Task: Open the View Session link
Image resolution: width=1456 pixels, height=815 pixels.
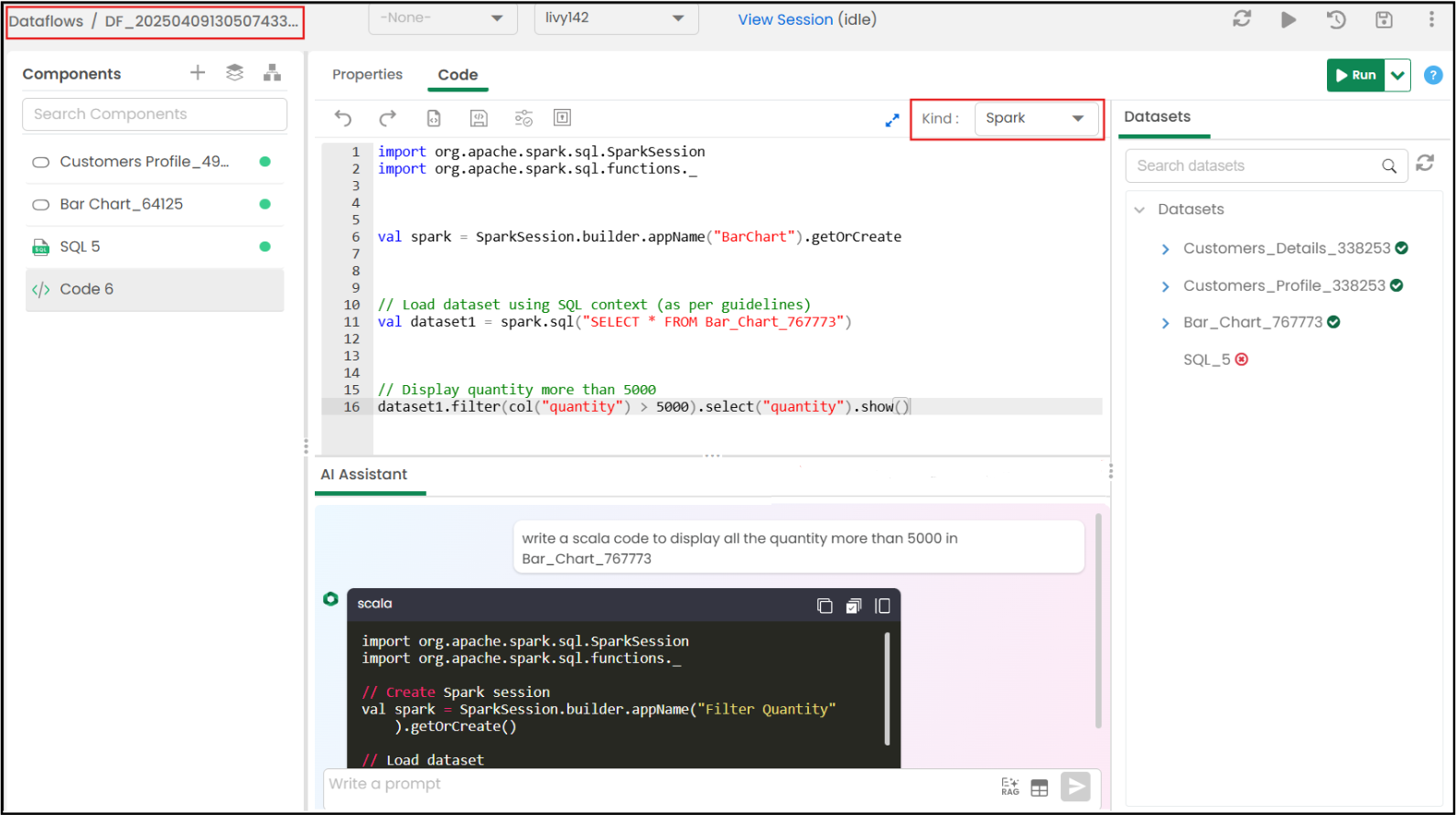Action: (x=785, y=19)
